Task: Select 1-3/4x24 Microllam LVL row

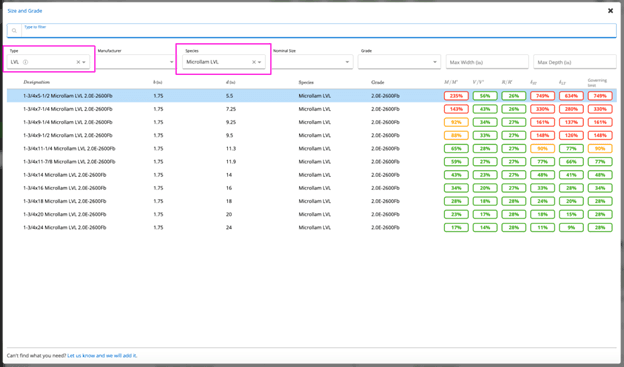Action: click(x=312, y=227)
